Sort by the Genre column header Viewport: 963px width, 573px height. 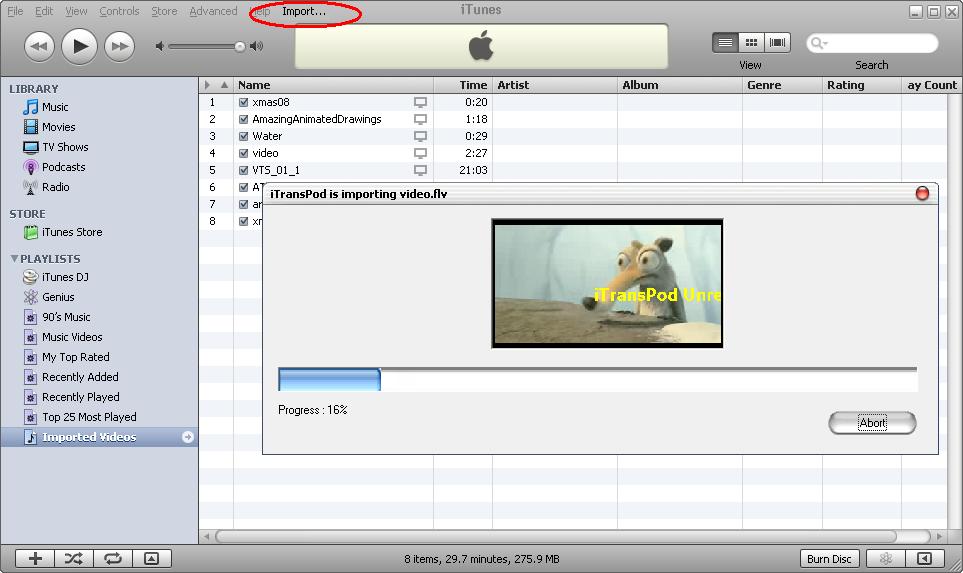(x=782, y=85)
